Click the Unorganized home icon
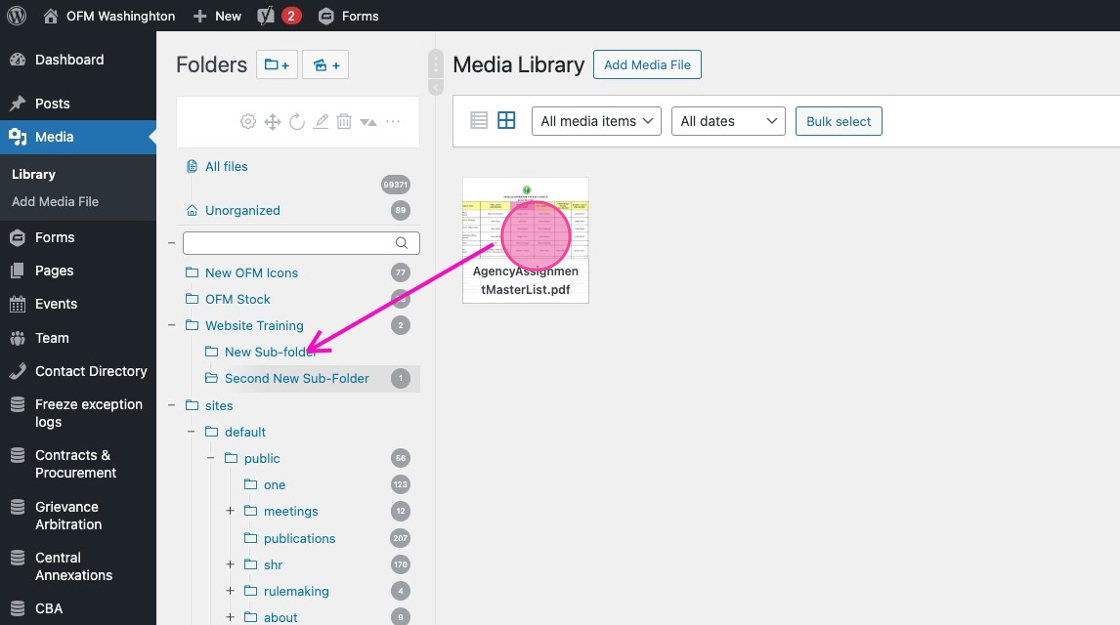Image resolution: width=1120 pixels, height=625 pixels. (191, 211)
